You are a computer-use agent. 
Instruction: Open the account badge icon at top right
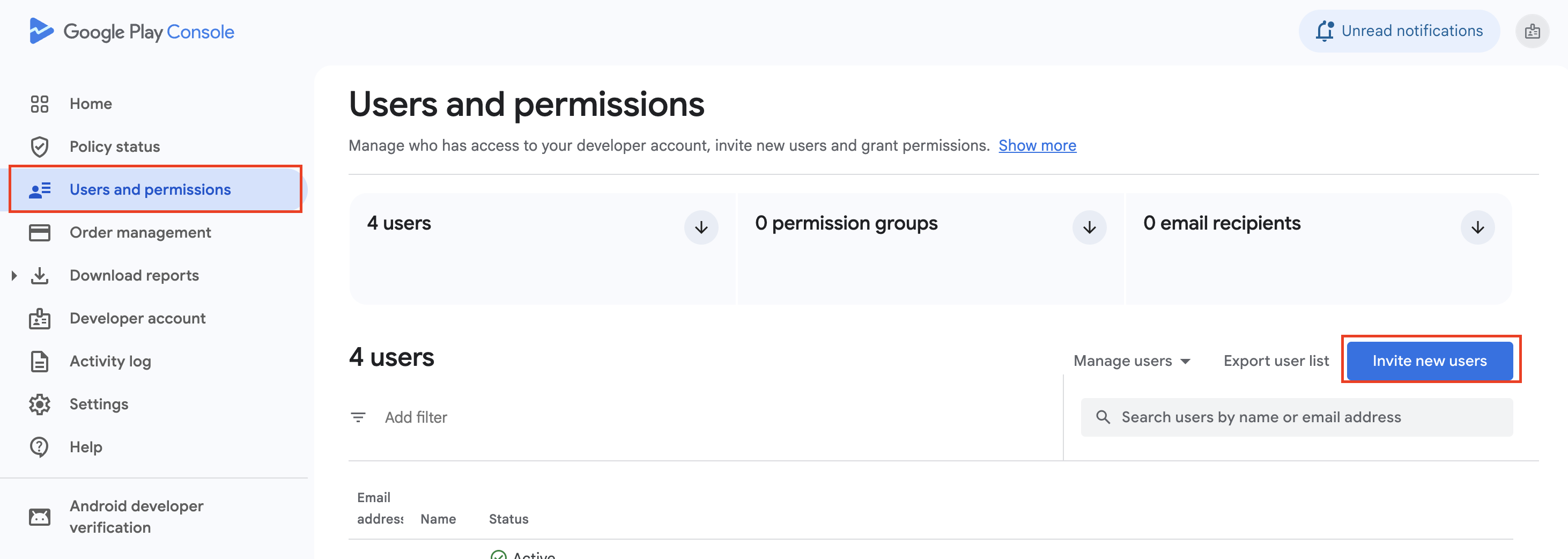tap(1532, 31)
